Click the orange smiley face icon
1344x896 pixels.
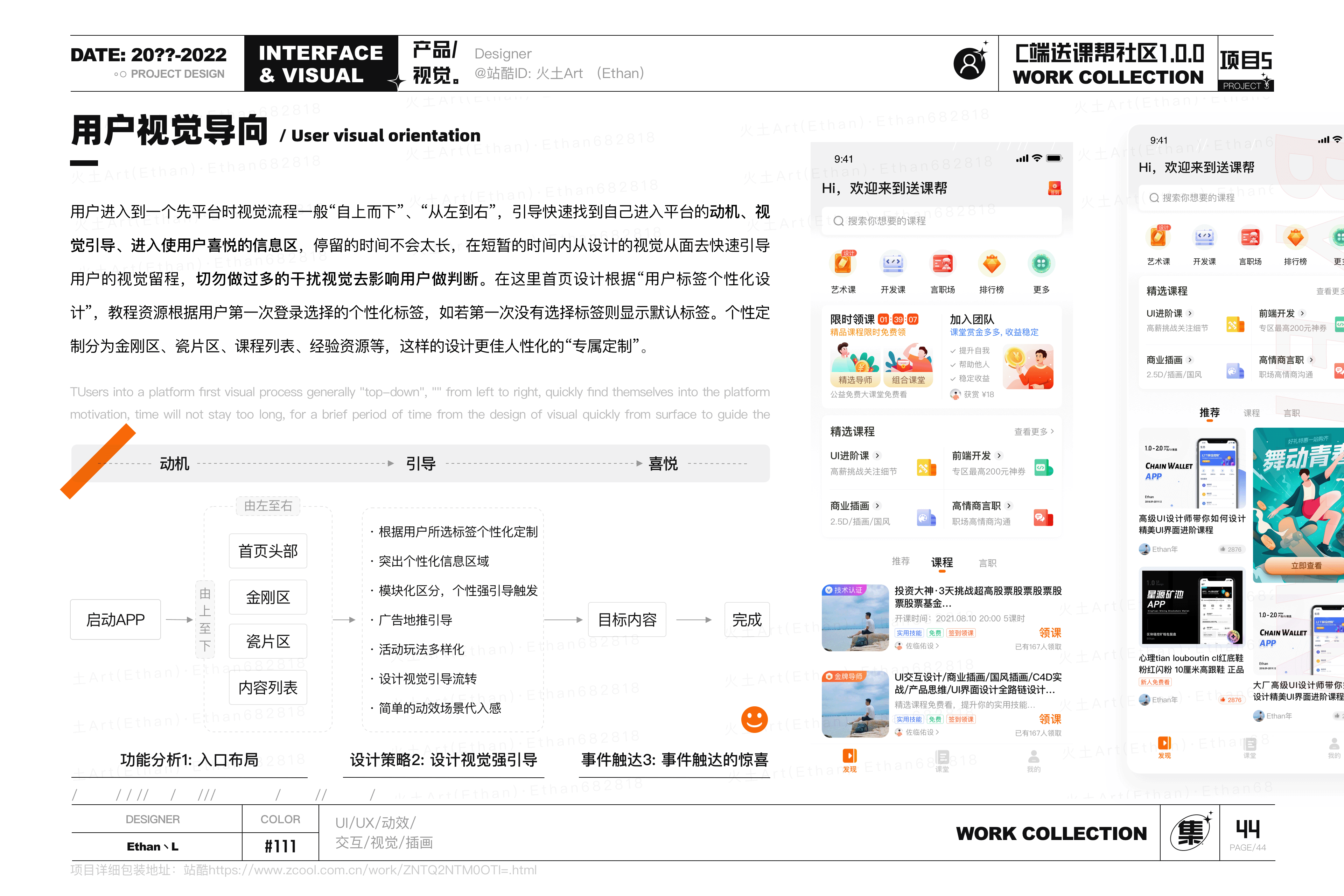[754, 720]
